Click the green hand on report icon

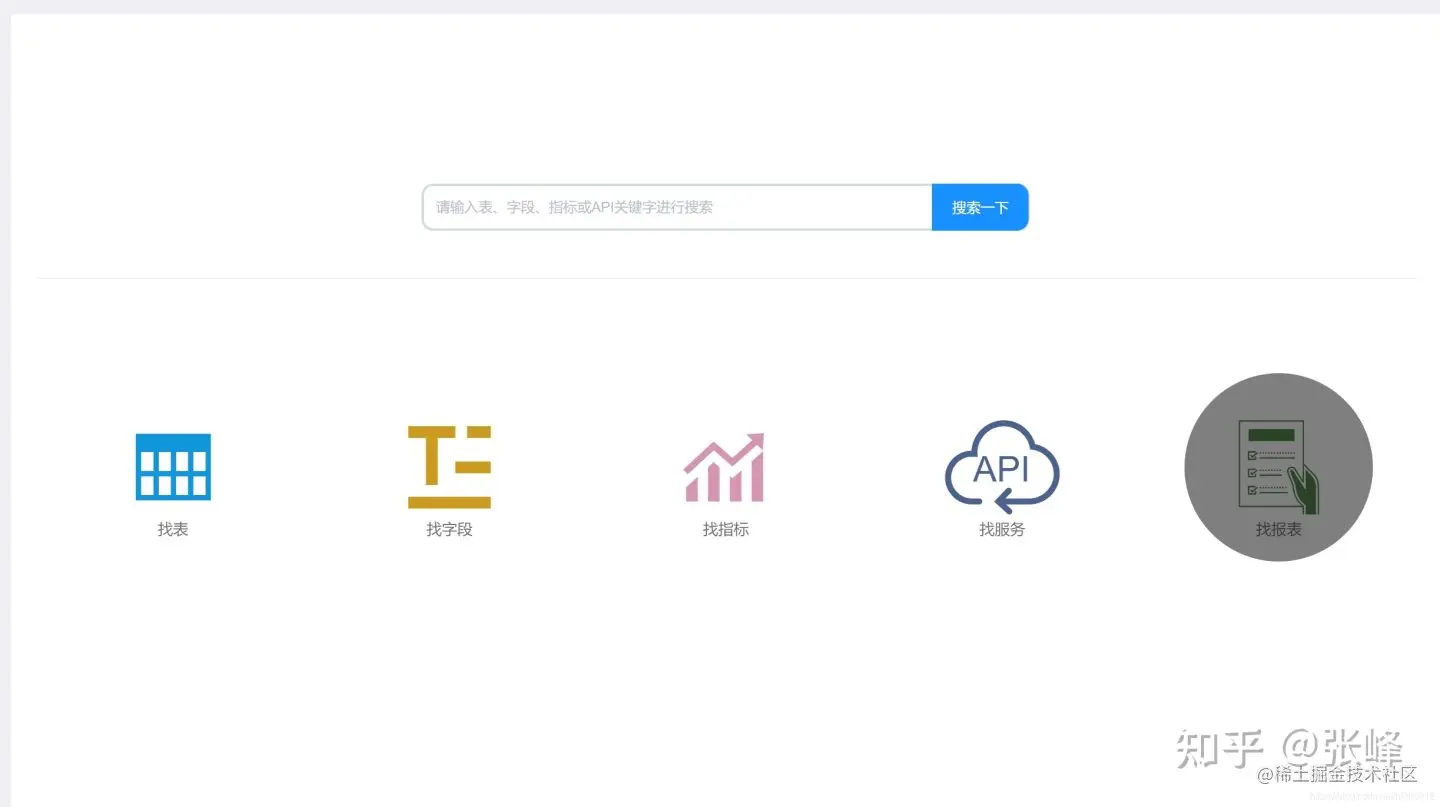1303,490
